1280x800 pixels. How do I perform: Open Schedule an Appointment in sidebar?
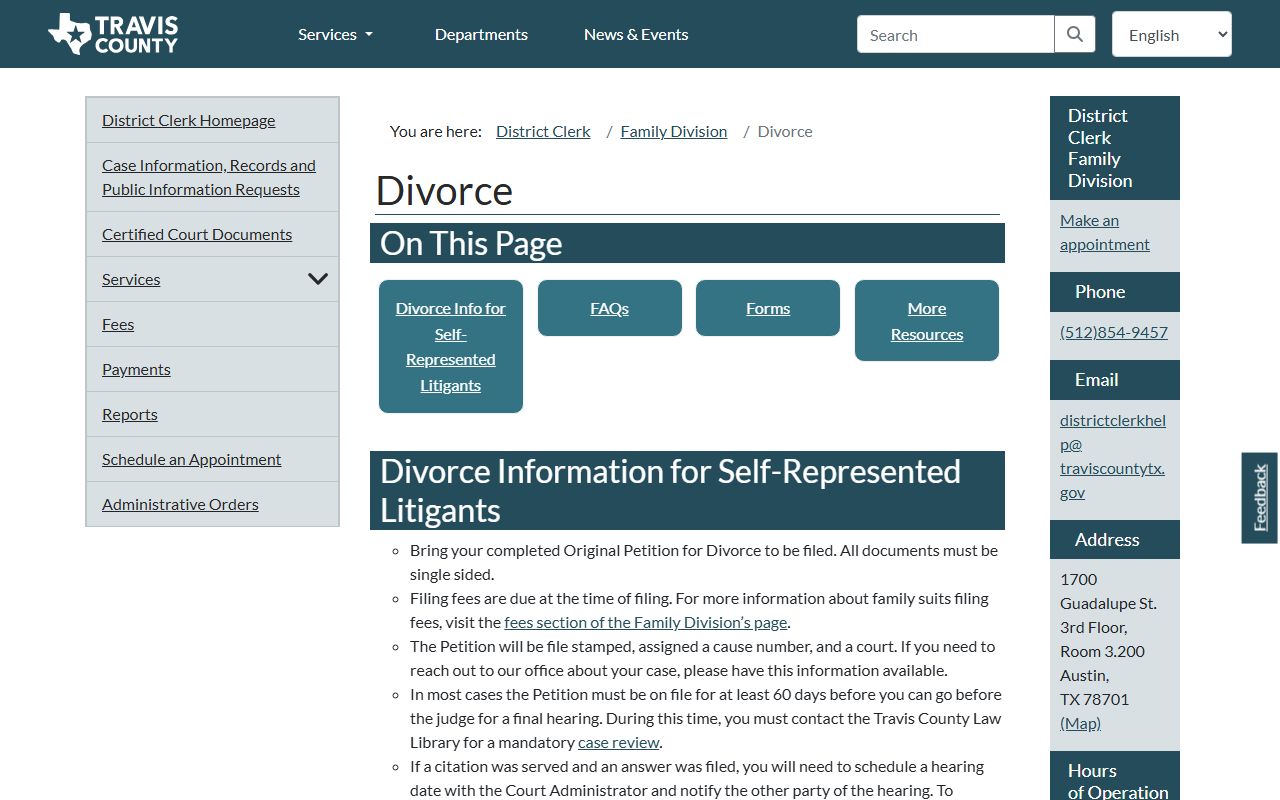pos(191,459)
